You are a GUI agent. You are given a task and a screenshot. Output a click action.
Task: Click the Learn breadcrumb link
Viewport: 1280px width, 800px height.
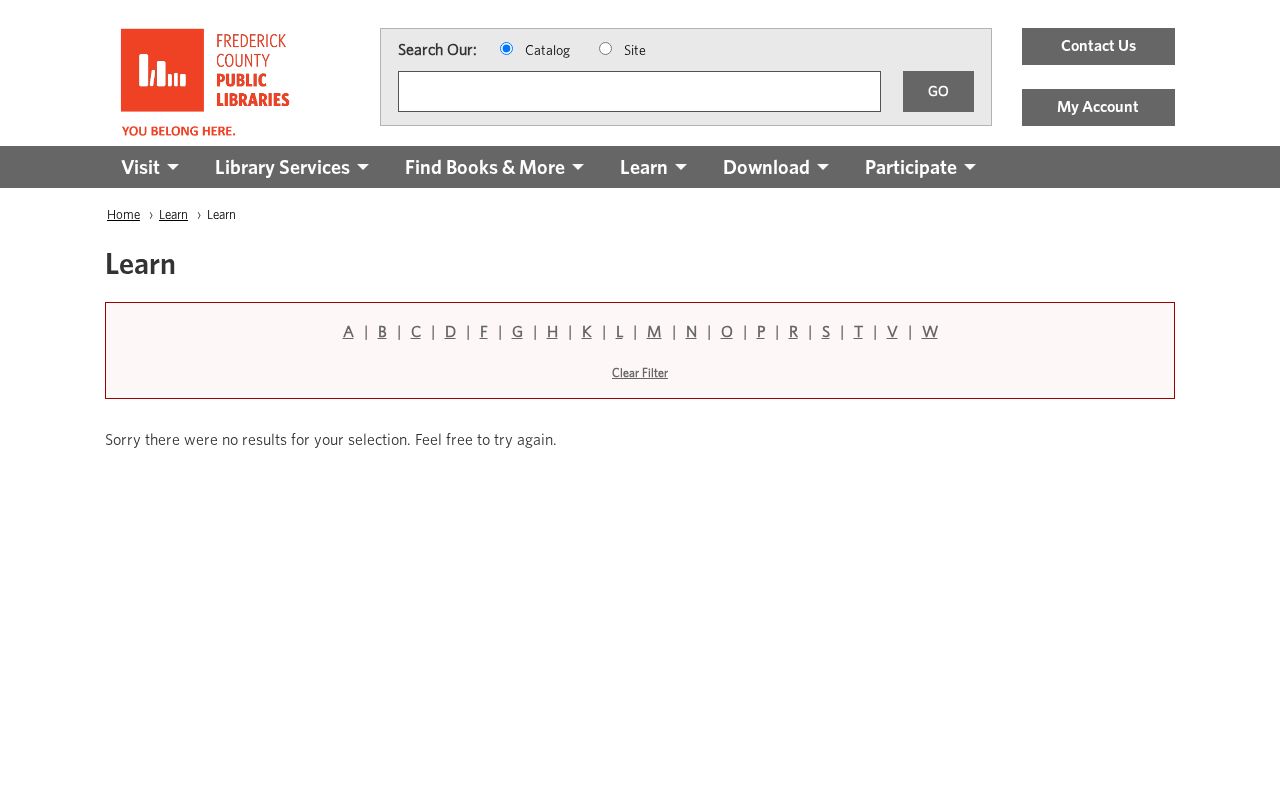(173, 215)
